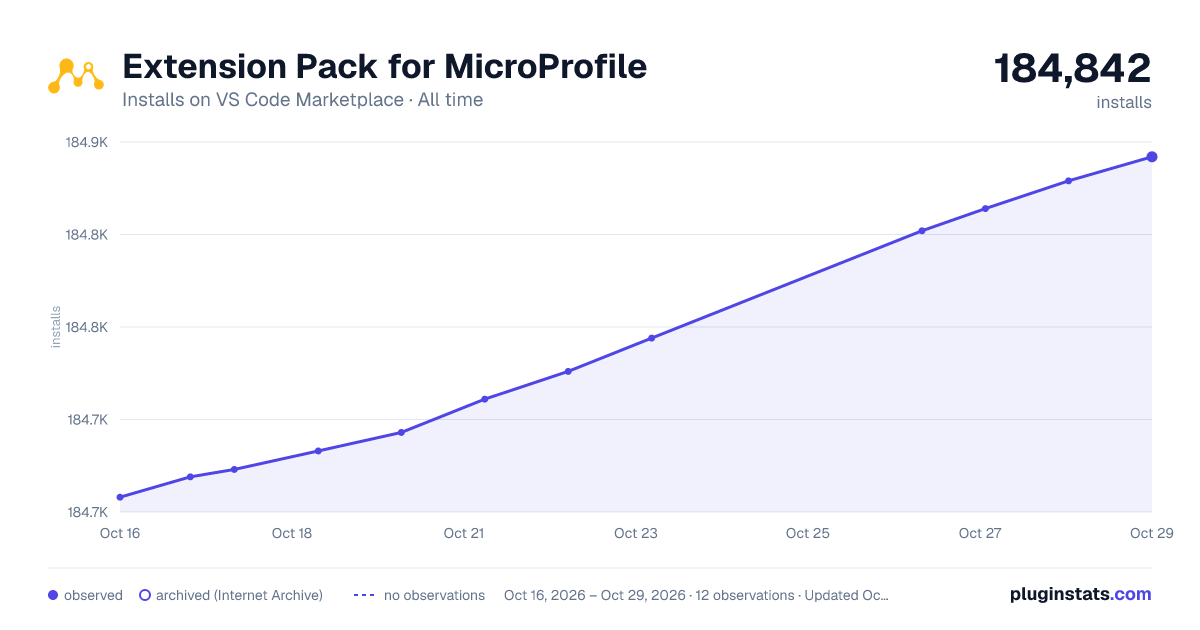This screenshot has width=1200, height=630.
Task: Click the 'observed' legend marker
Action: (53, 595)
